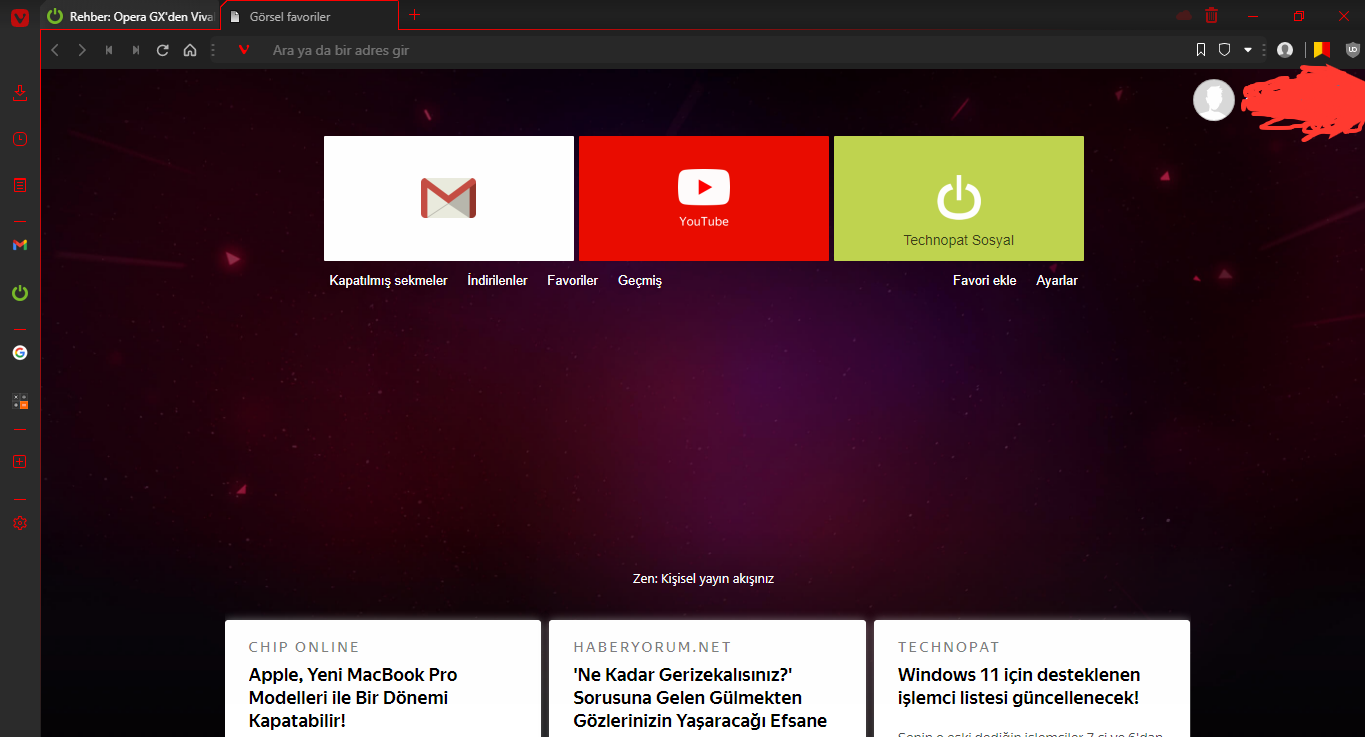Image resolution: width=1365 pixels, height=737 pixels.
Task: Add a new web panel in sidebar
Action: [x=20, y=462]
